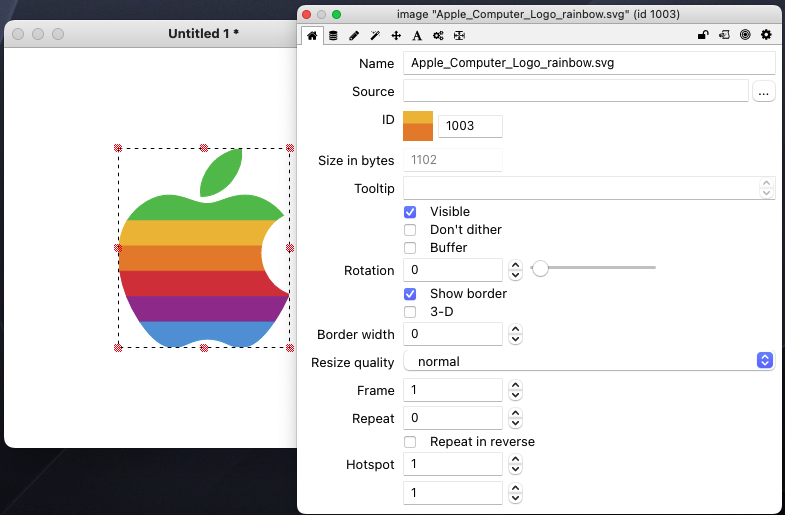This screenshot has height=515, width=785.
Task: Click the Name text field
Action: coord(589,63)
